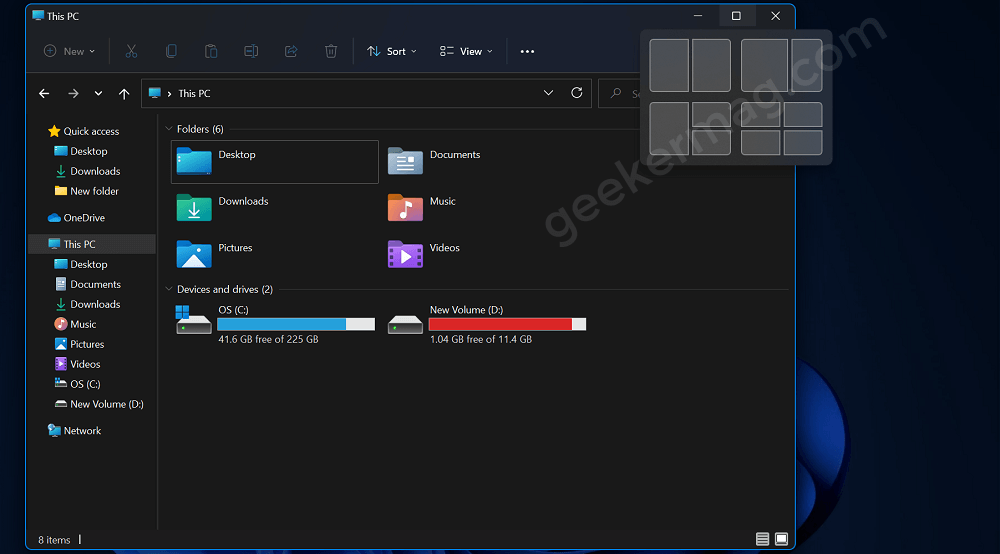Image resolution: width=1000 pixels, height=554 pixels.
Task: Click This PC in the address bar path
Action: click(x=195, y=94)
